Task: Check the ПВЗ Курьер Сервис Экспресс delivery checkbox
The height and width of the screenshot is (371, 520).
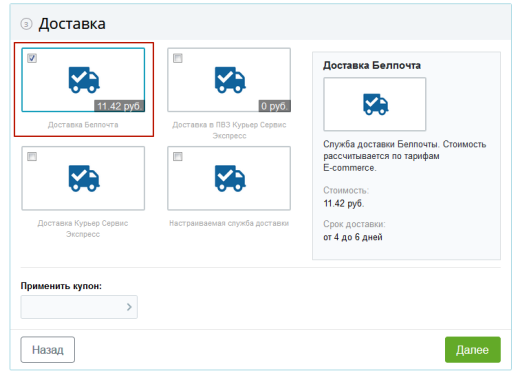Action: pyautogui.click(x=178, y=58)
